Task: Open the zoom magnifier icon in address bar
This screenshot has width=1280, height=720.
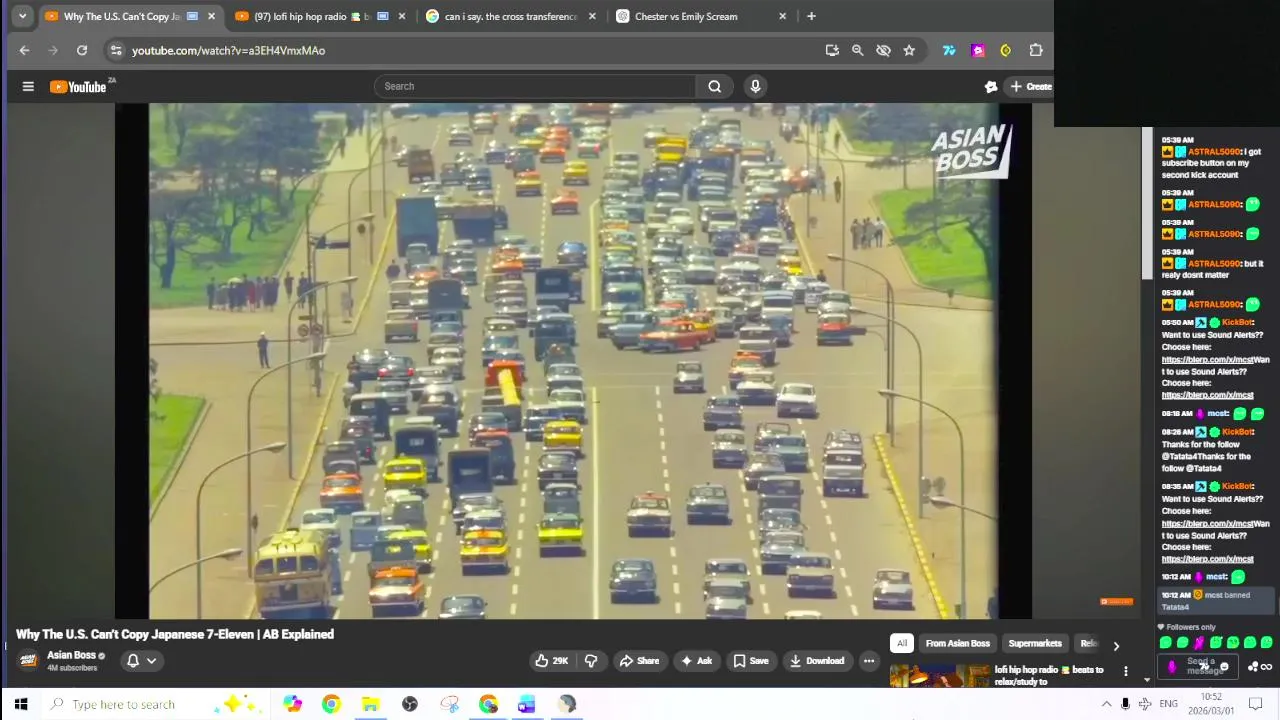Action: click(x=857, y=50)
